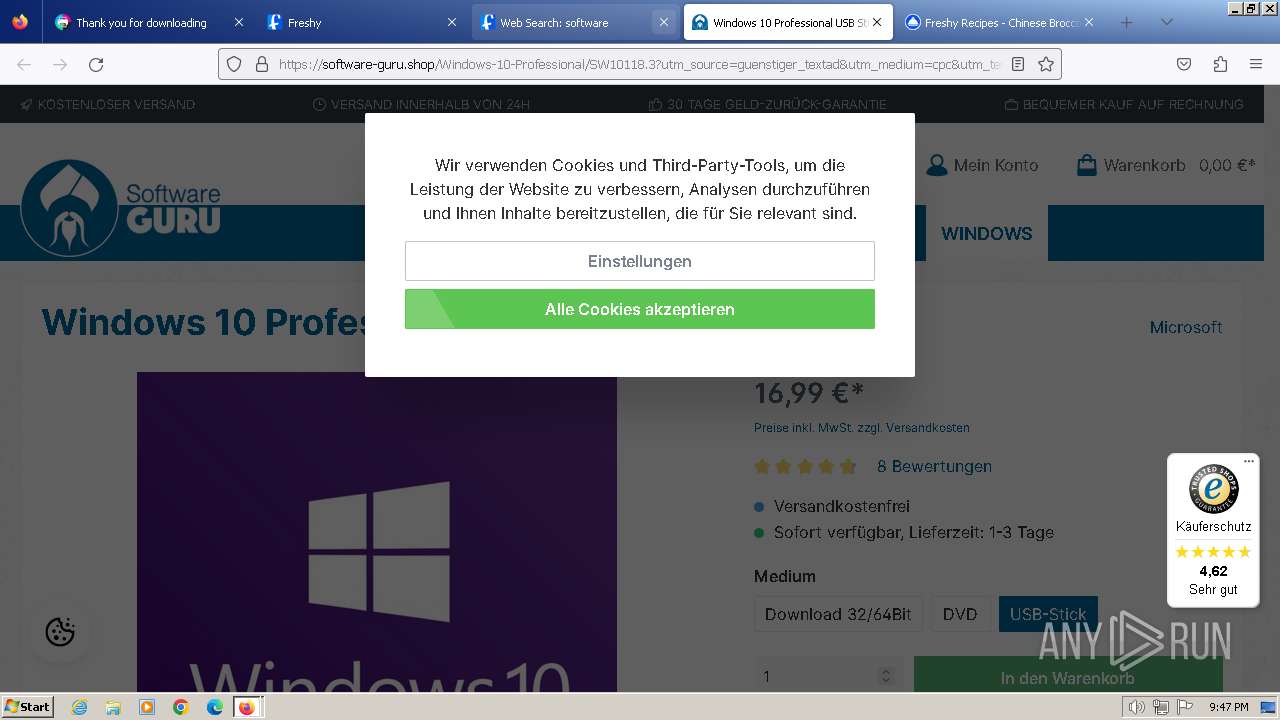The width and height of the screenshot is (1280, 720).
Task: Click the browser back arrow
Action: point(24,64)
